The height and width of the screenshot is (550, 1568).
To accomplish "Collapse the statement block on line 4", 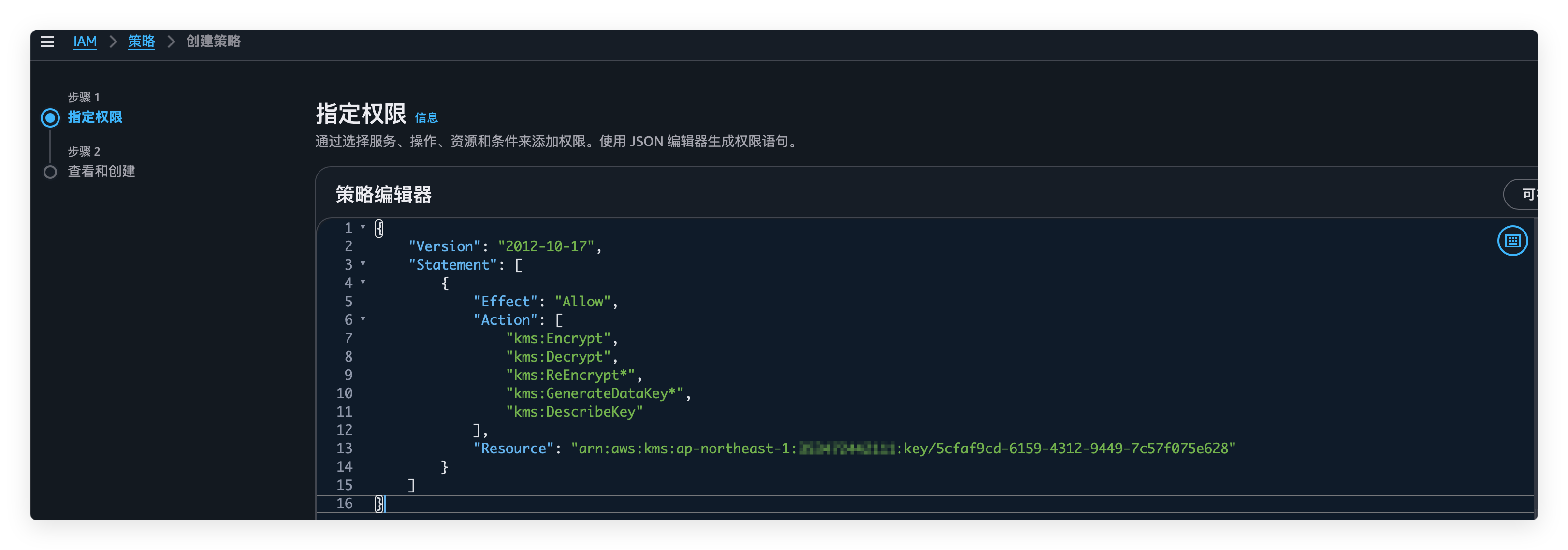I will [363, 283].
